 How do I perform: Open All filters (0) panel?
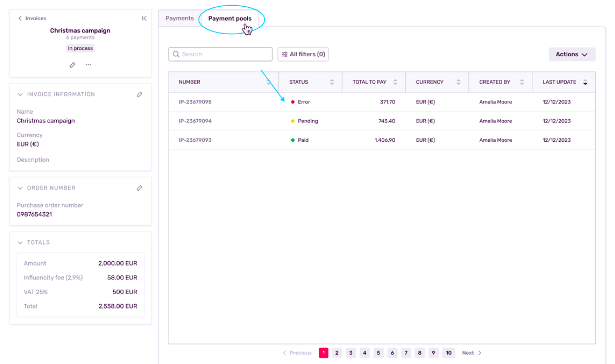pos(303,54)
